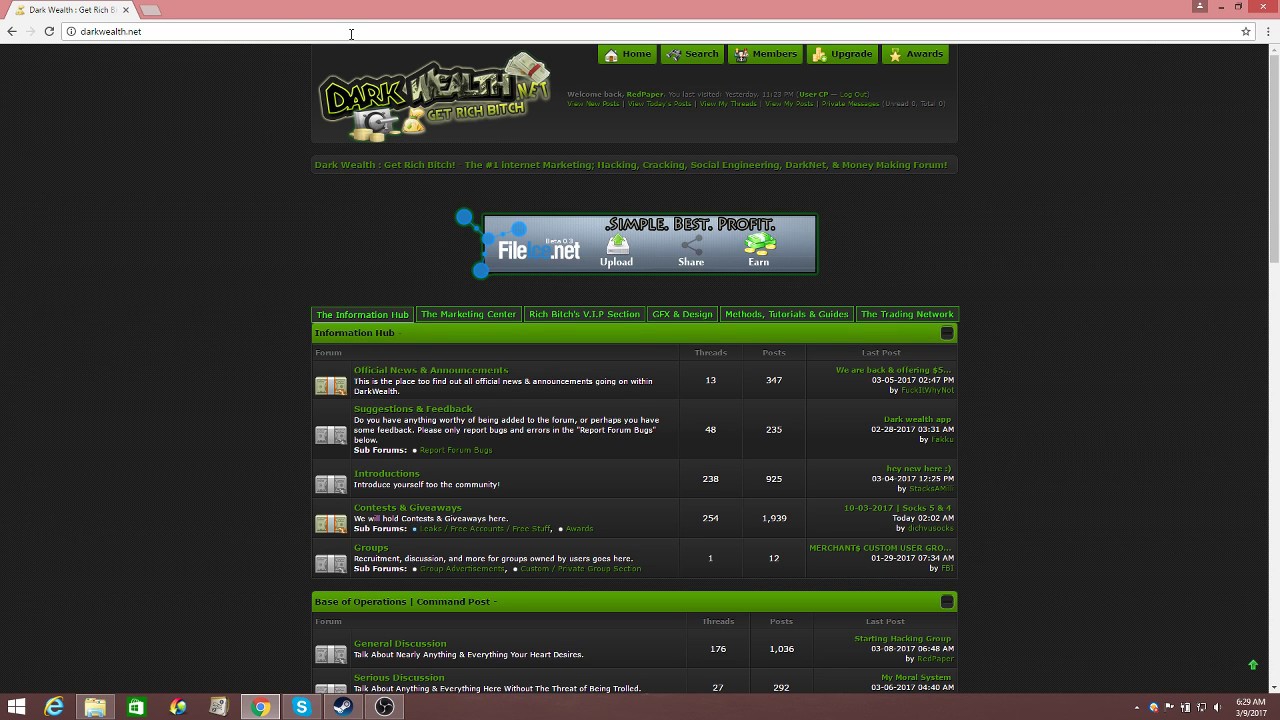Open File Explorer from taskbar

[x=95, y=707]
